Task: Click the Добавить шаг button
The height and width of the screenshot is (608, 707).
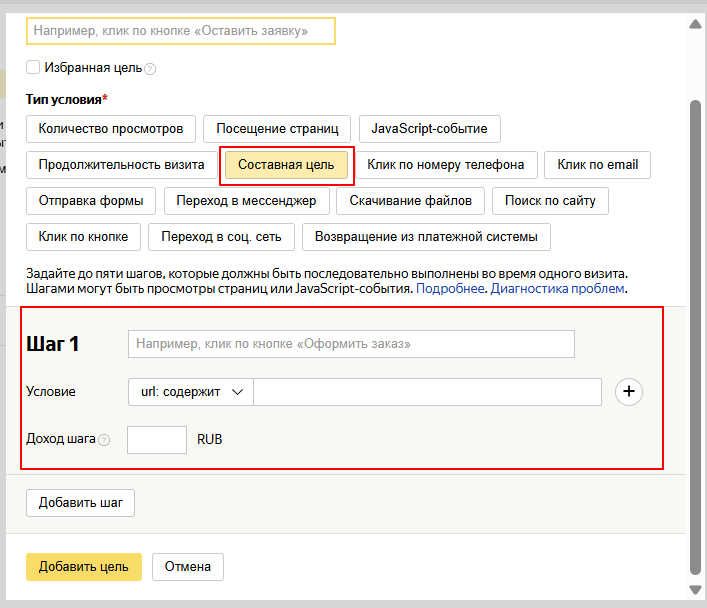Action: point(80,503)
